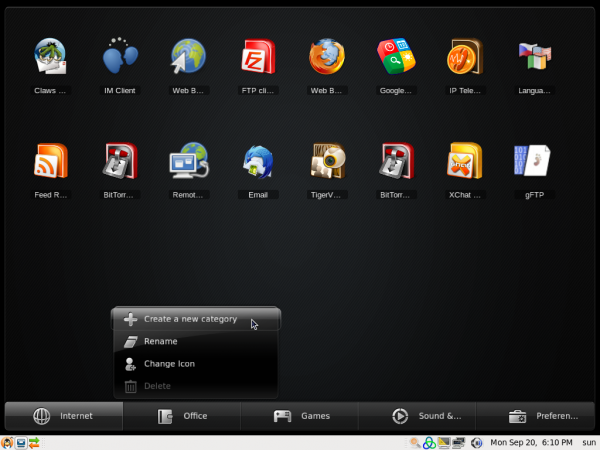This screenshot has height=450, width=600.
Task: Click the 'sun' user label in the panel
Action: (589, 443)
